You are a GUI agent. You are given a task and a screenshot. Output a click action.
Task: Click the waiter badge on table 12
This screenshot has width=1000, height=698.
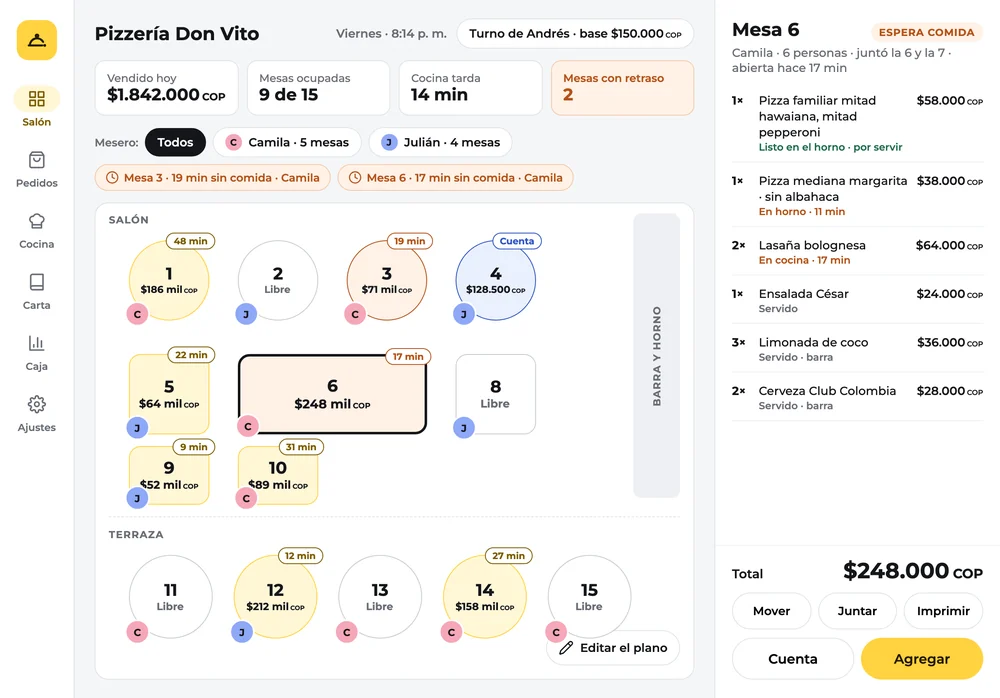click(x=242, y=632)
